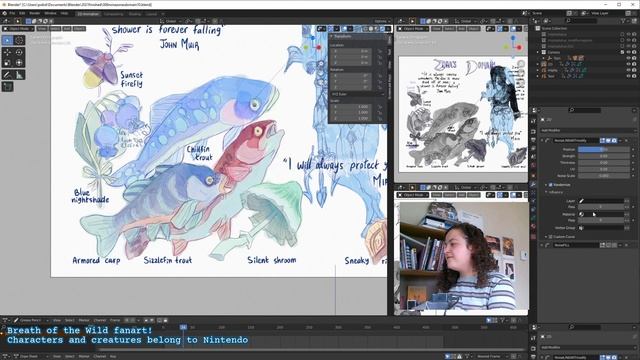
Task: Select the Transform tool
Action: tap(19, 63)
